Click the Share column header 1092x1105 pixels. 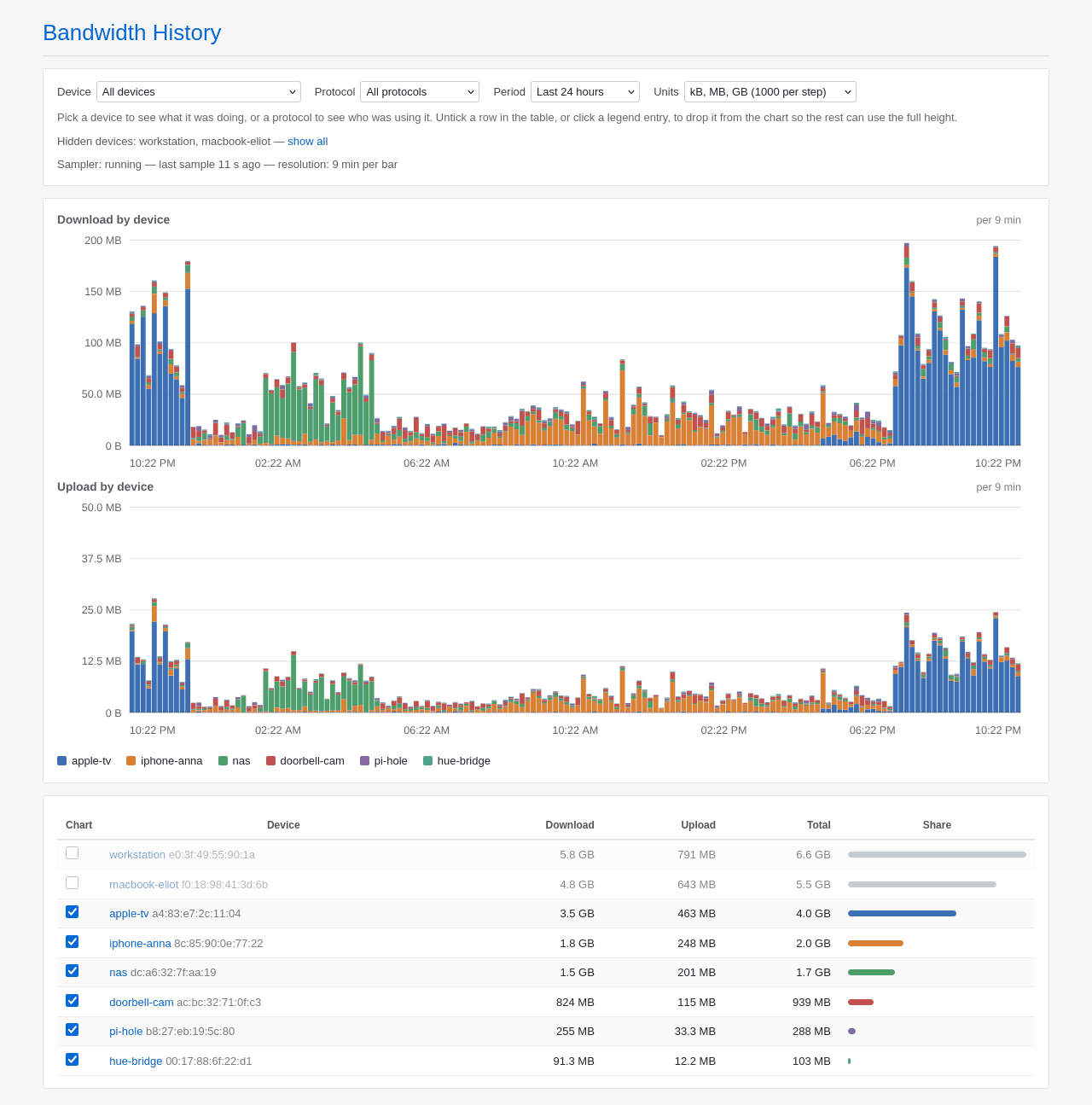(937, 825)
